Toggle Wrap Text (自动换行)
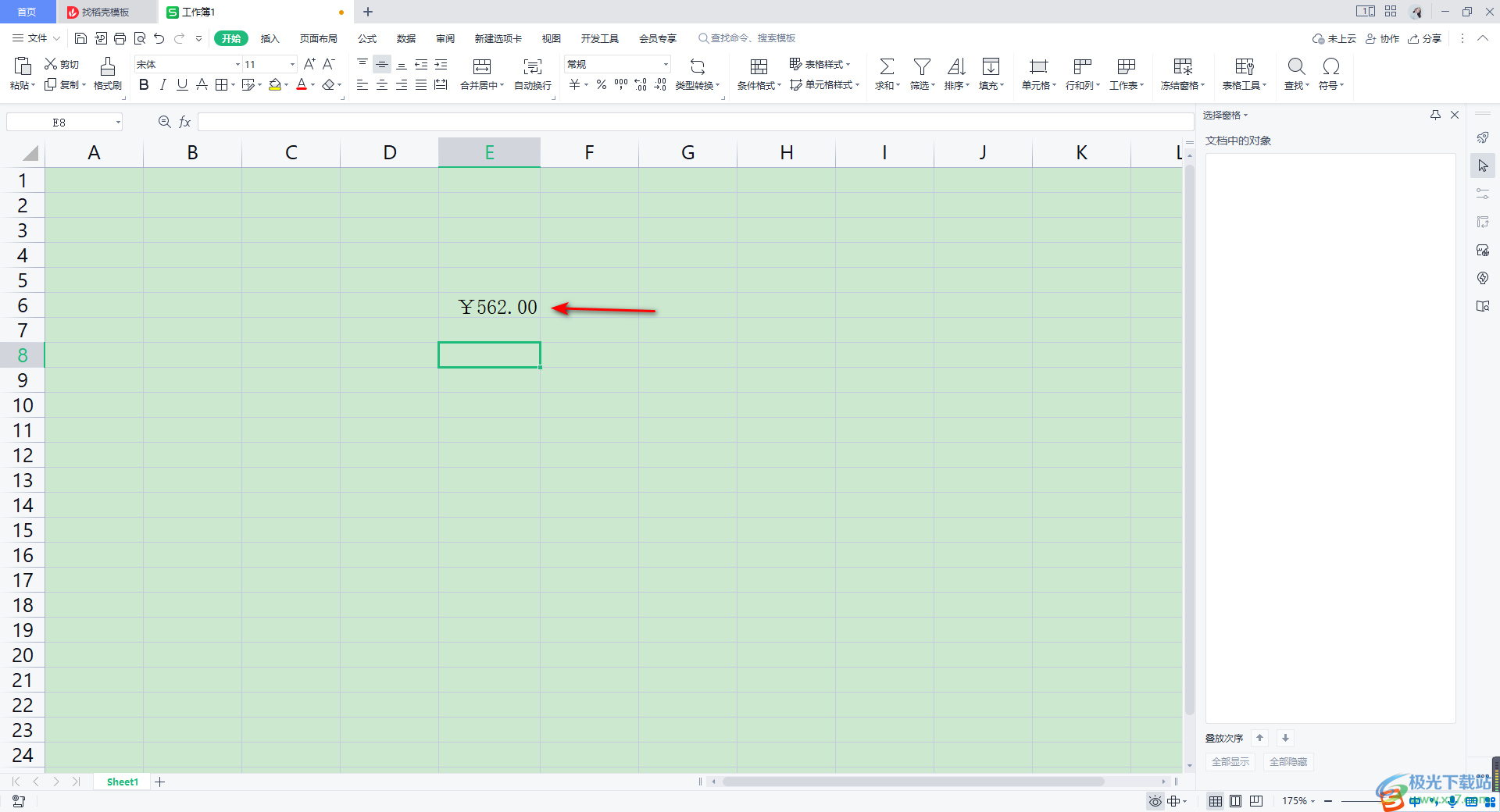This screenshot has width=1500, height=812. (533, 73)
